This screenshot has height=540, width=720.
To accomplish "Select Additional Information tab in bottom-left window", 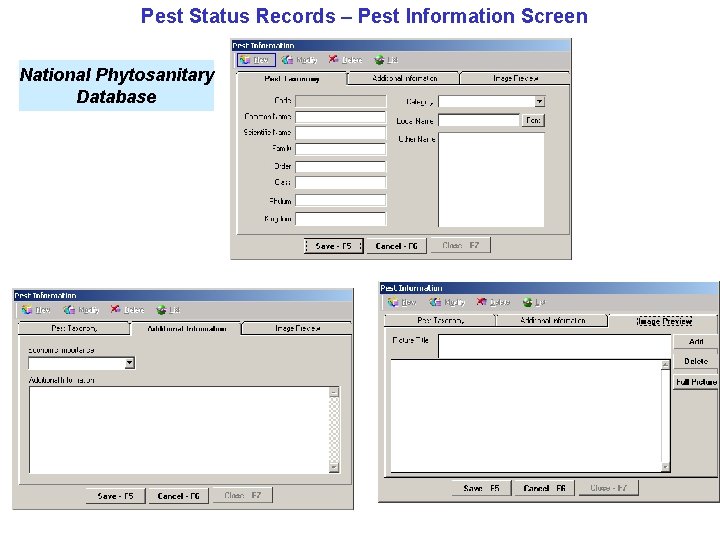I will point(186,329).
